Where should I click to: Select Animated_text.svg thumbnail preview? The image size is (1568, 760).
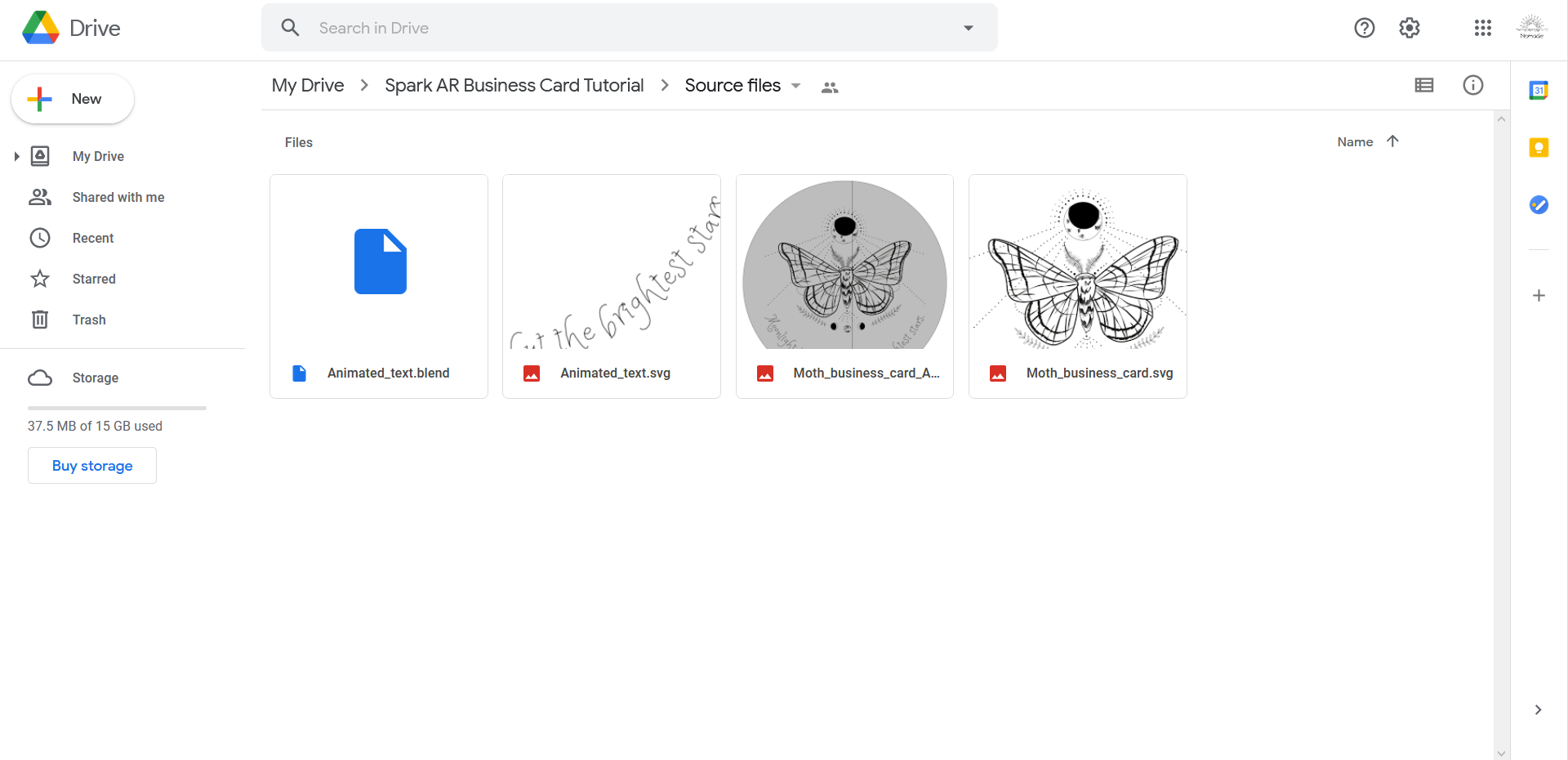pyautogui.click(x=612, y=262)
